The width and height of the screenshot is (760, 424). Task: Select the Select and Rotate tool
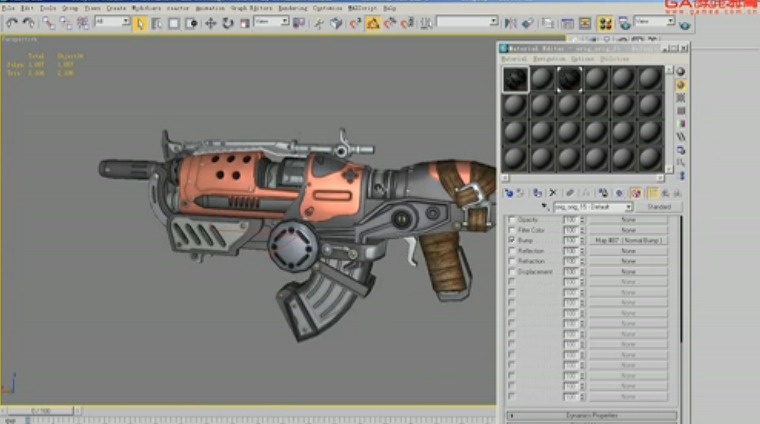click(228, 23)
